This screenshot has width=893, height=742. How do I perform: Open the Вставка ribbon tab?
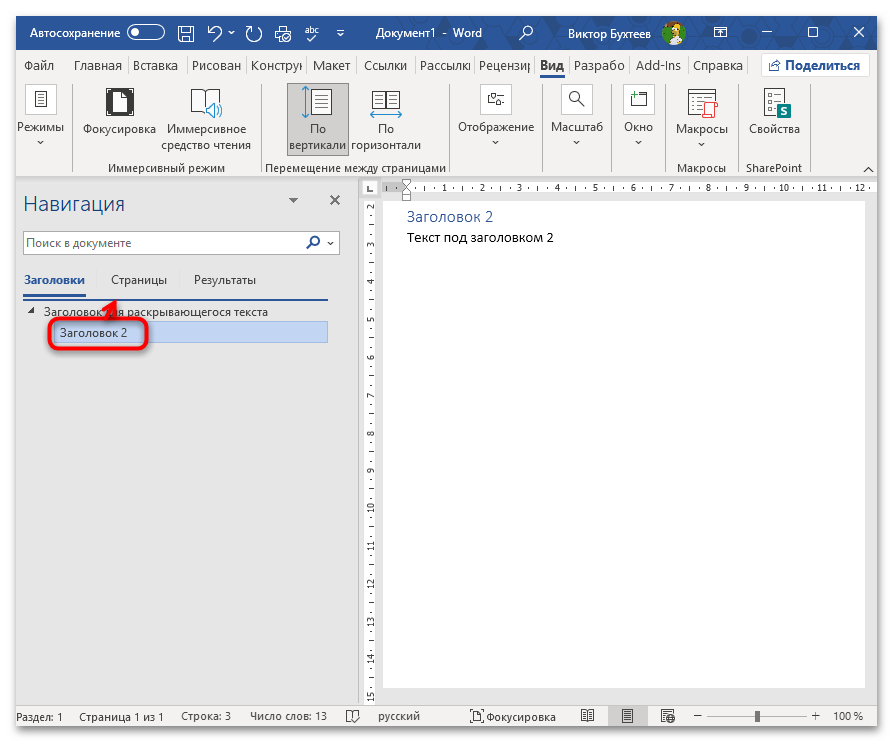click(155, 66)
